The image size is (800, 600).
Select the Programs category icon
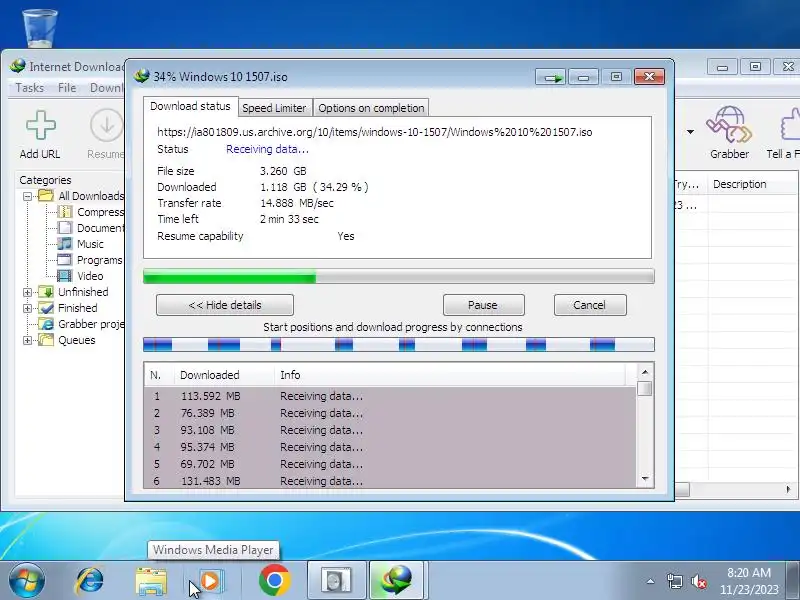tap(65, 260)
